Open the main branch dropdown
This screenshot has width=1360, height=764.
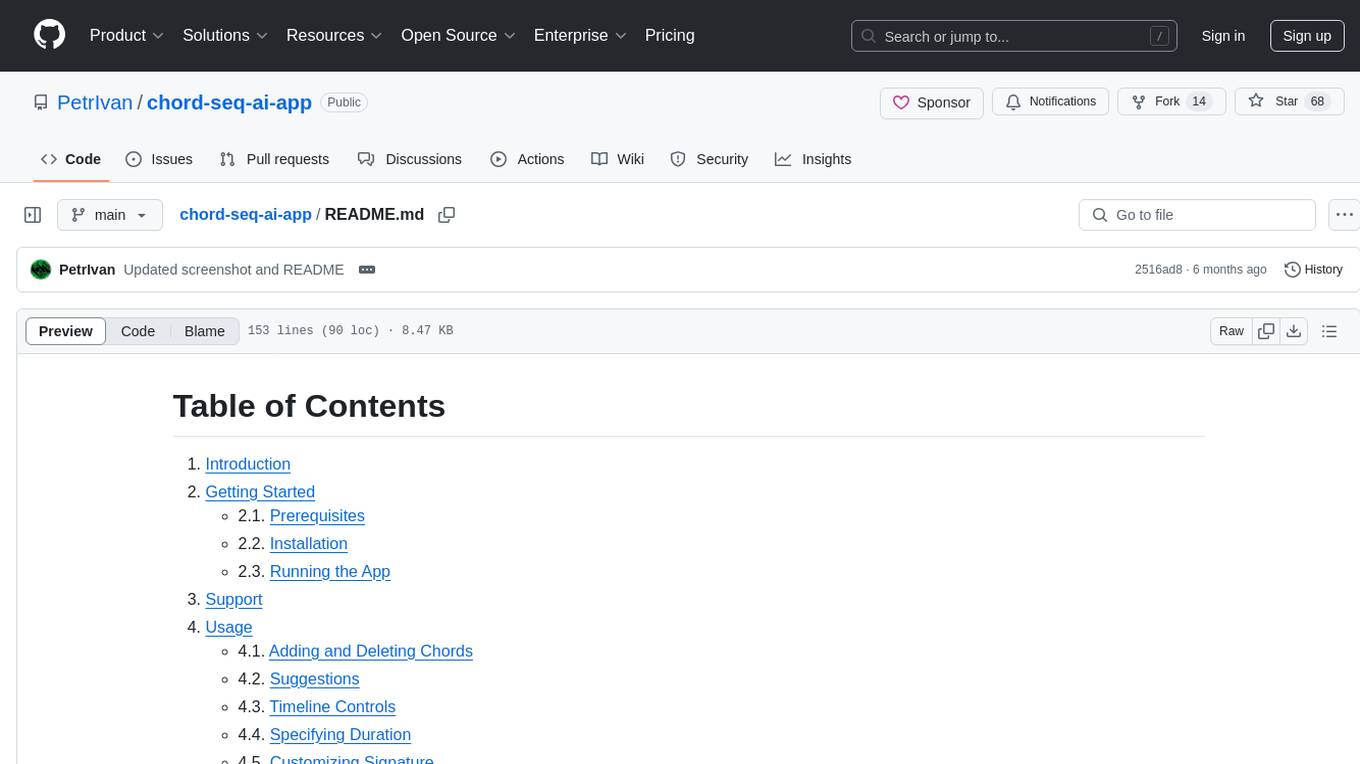coord(109,215)
